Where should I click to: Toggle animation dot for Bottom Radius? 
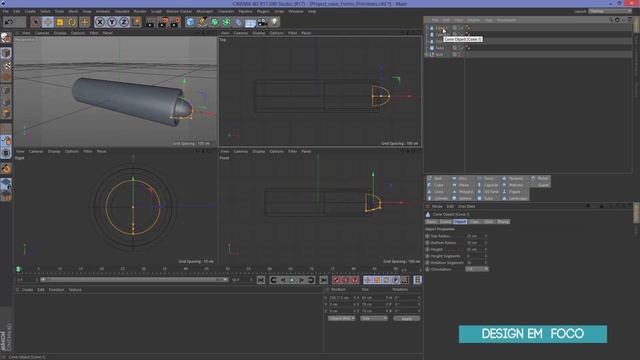pos(427,242)
